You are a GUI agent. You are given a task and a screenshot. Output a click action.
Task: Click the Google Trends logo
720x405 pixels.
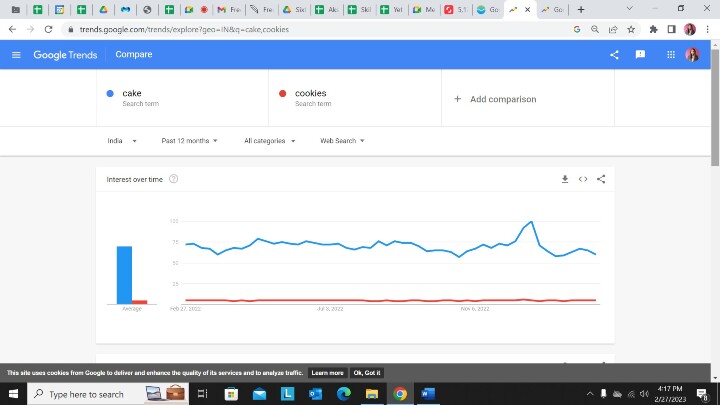pyautogui.click(x=65, y=55)
